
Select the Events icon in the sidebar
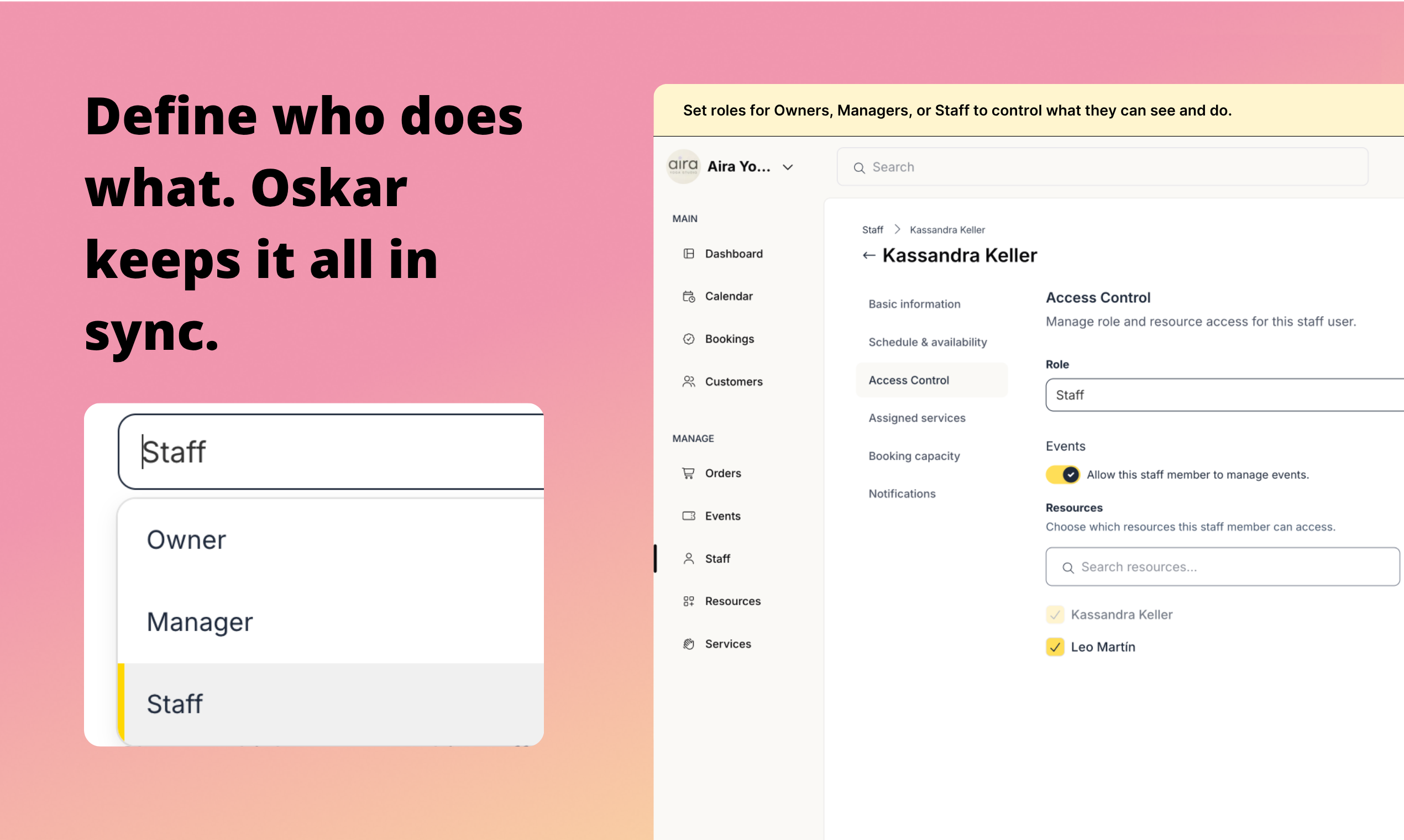point(689,516)
